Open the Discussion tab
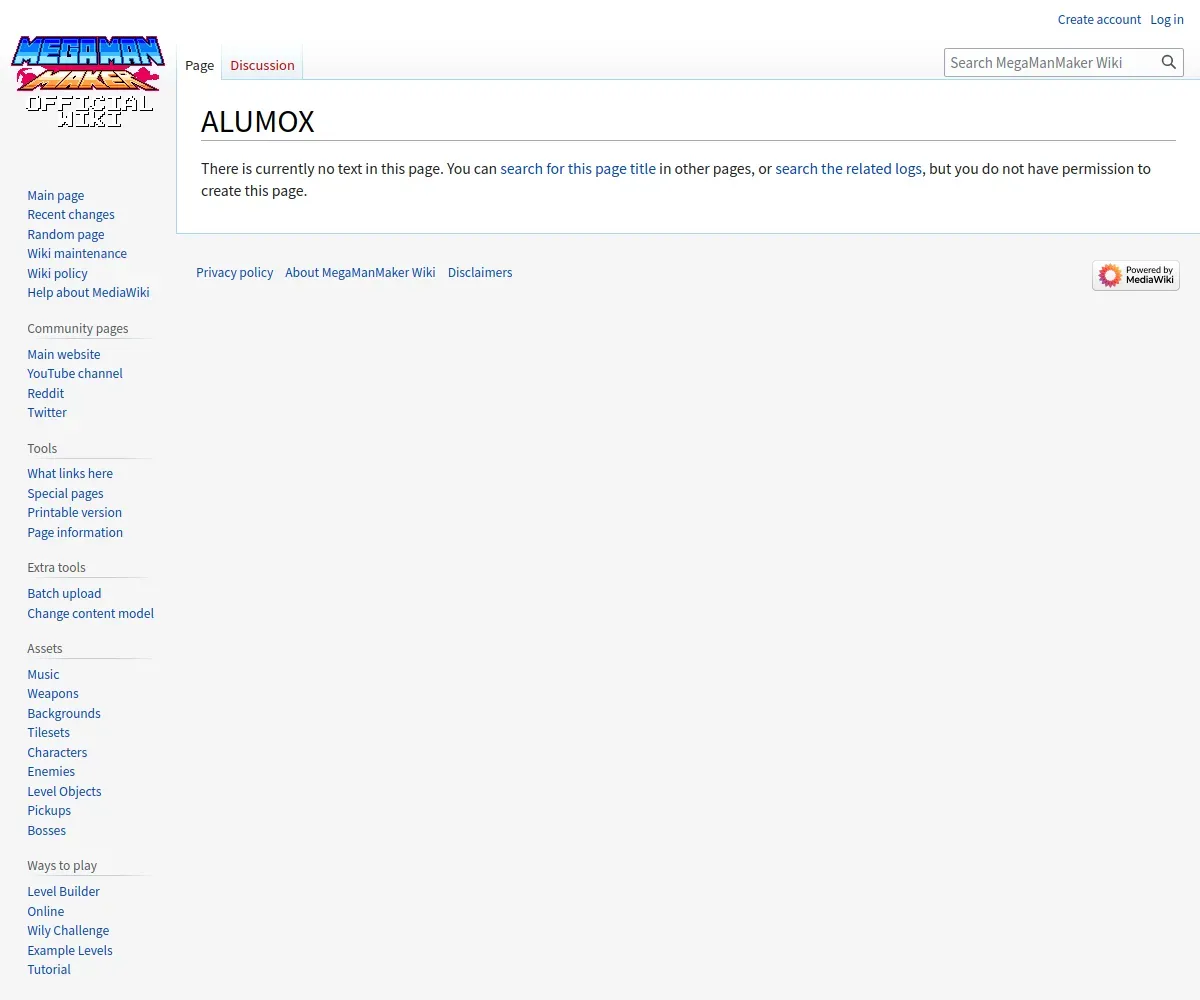Image resolution: width=1200 pixels, height=1000 pixels. [x=262, y=65]
